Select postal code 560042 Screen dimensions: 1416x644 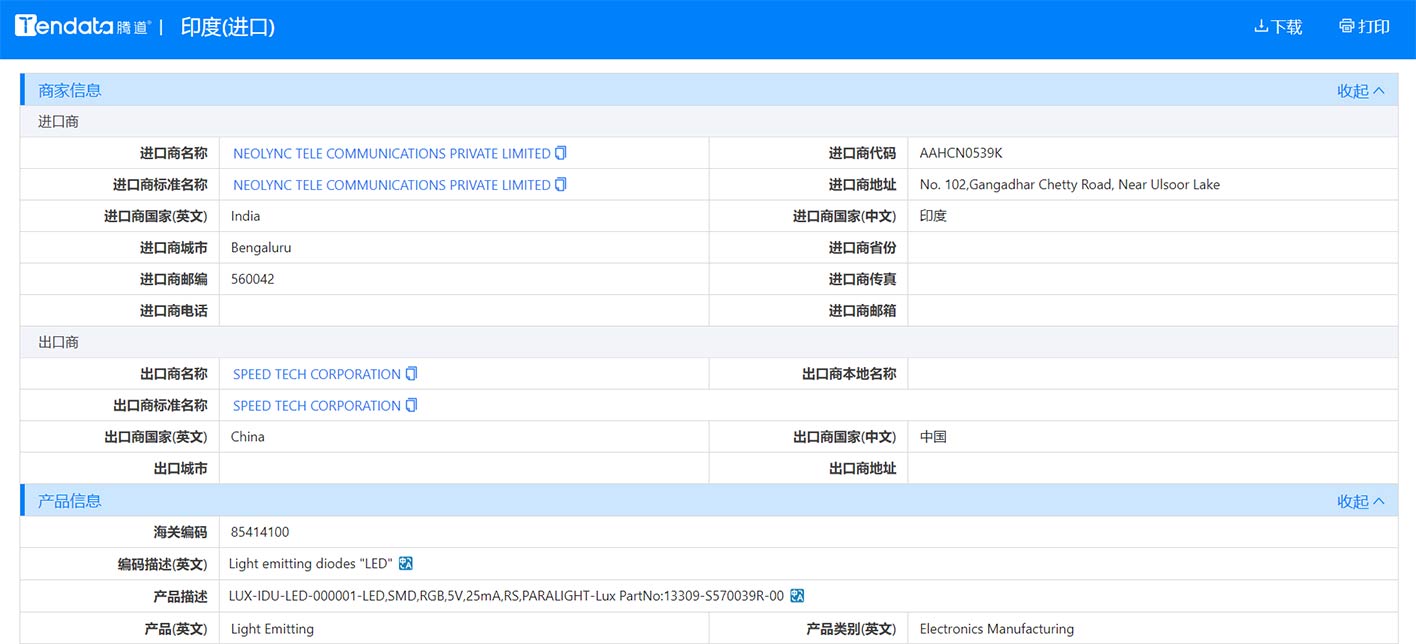click(x=252, y=279)
